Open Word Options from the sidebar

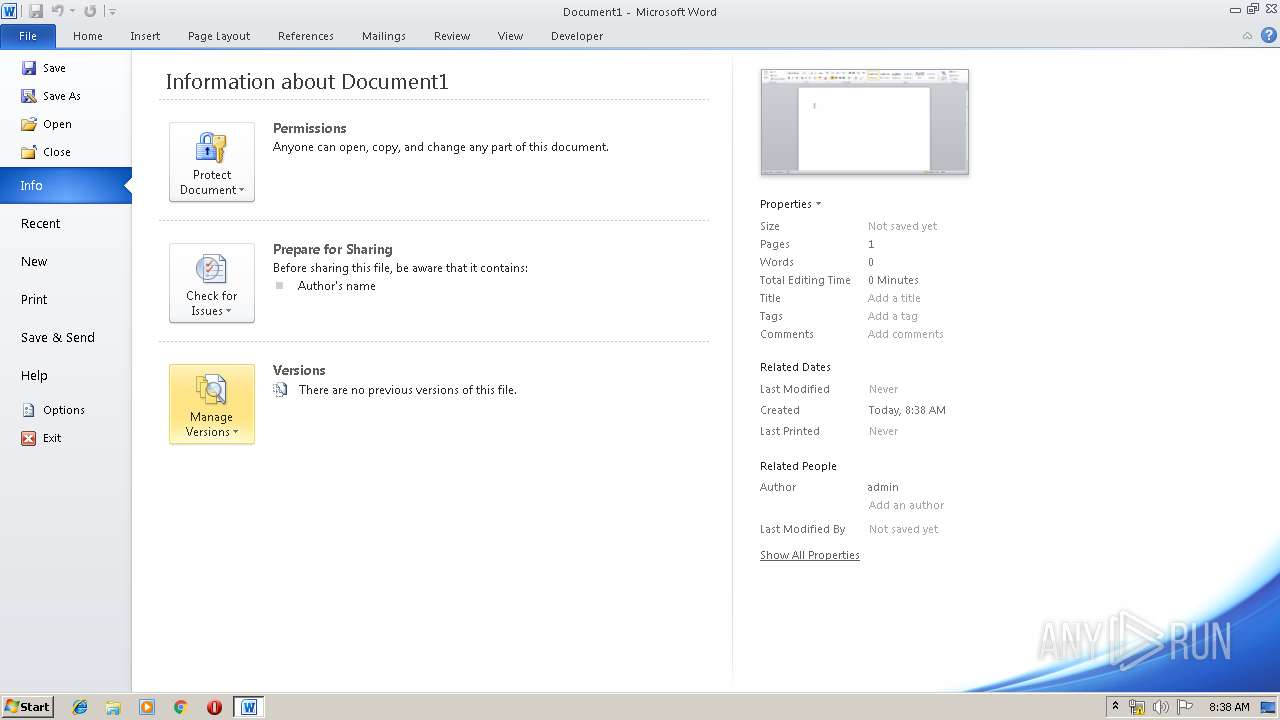pyautogui.click(x=54, y=410)
